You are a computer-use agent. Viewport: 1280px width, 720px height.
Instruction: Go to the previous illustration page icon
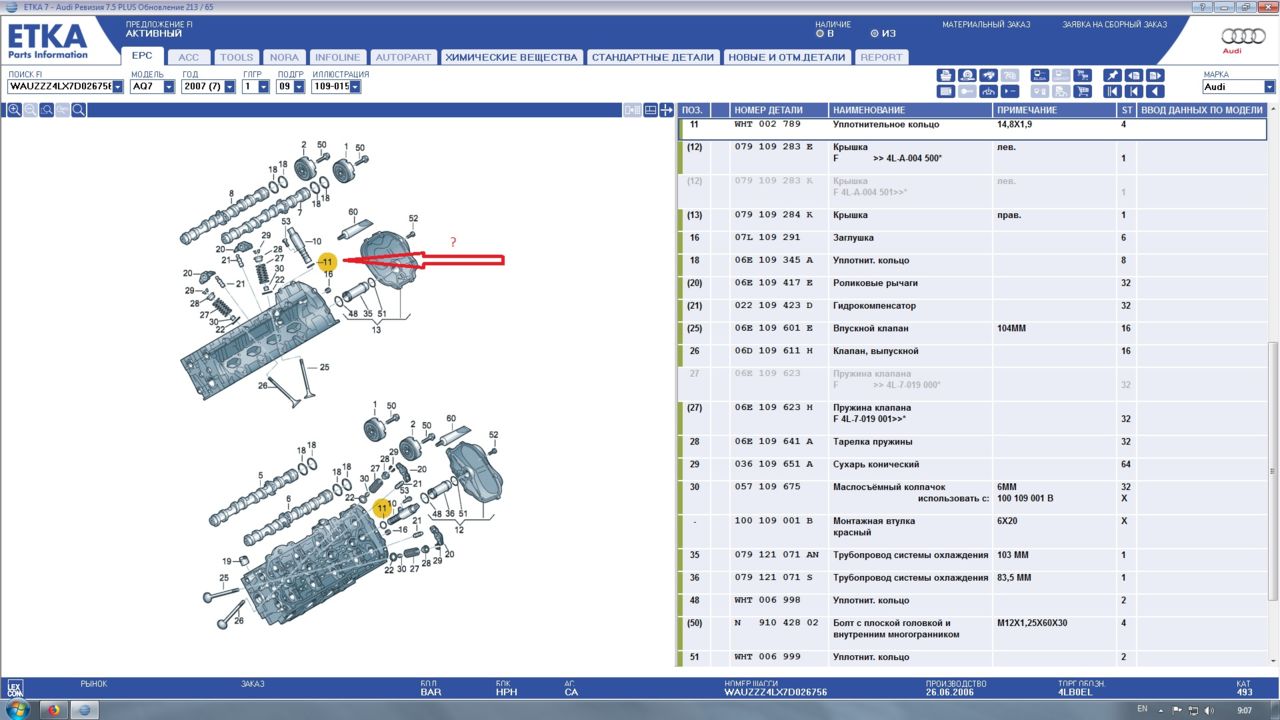1134,75
